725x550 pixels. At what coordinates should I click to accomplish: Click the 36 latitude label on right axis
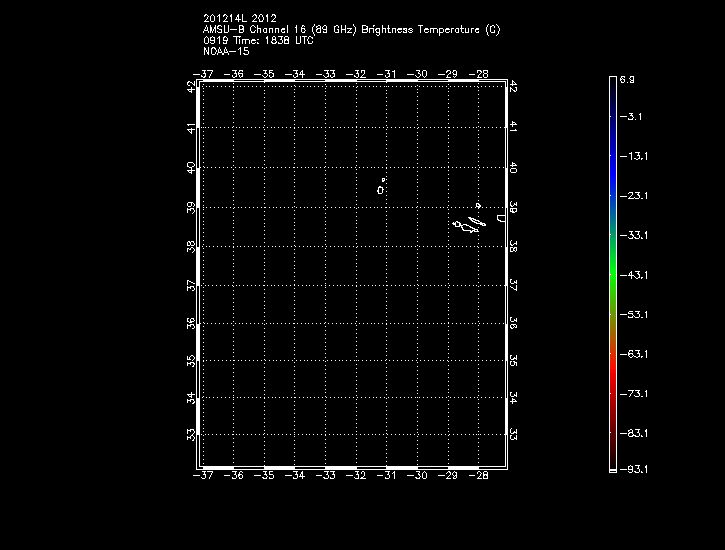point(513,323)
